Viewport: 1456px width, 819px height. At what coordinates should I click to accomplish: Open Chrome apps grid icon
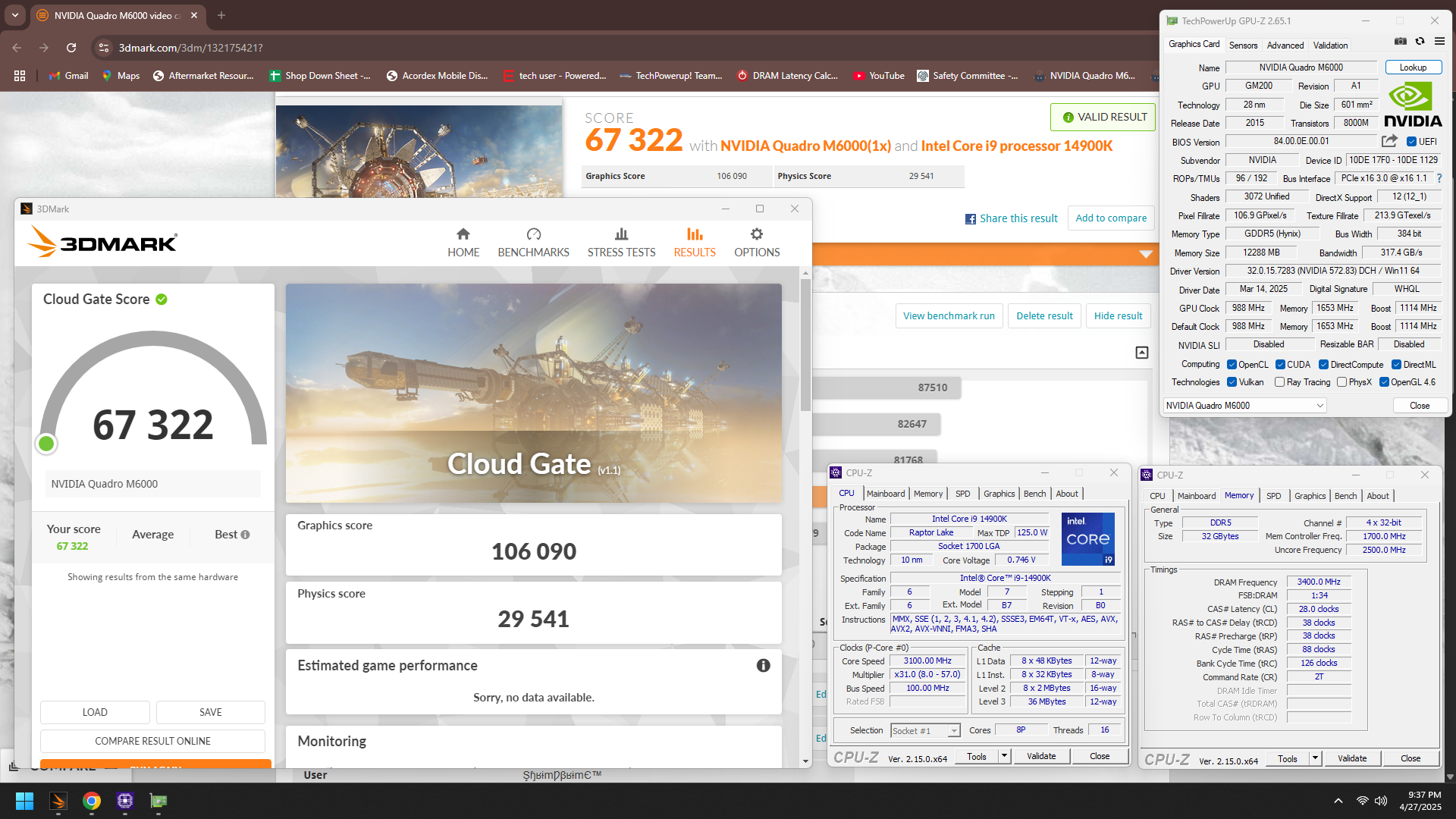[20, 76]
